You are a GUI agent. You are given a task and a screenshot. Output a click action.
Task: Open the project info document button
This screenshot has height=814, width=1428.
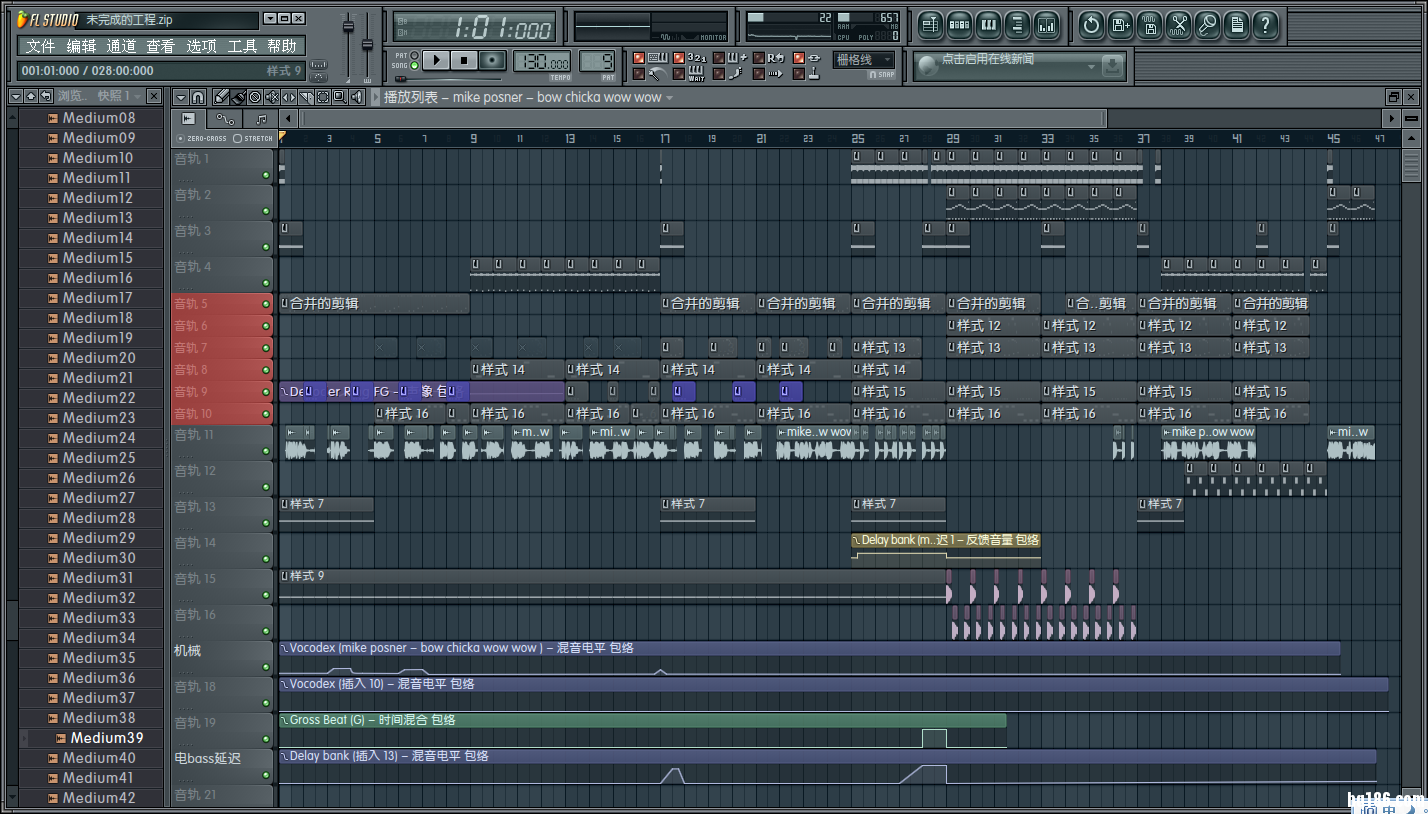pyautogui.click(x=1237, y=25)
